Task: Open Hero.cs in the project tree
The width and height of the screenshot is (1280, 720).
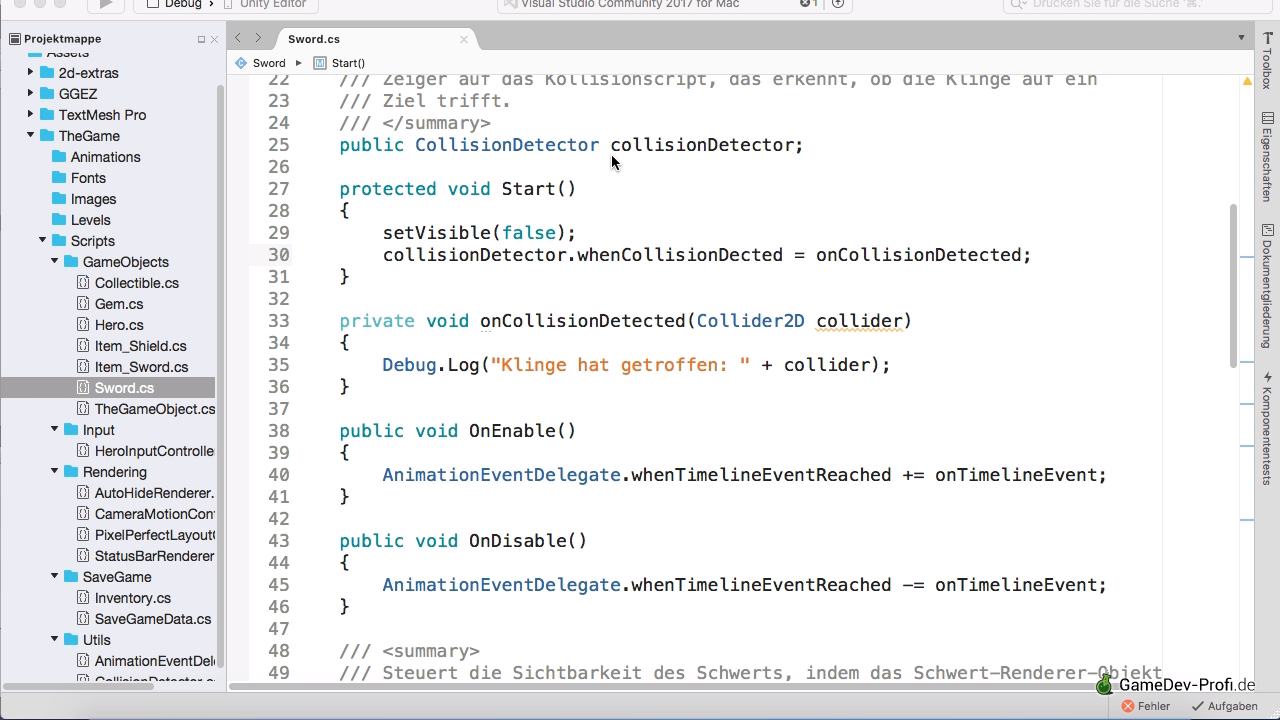Action: (x=118, y=325)
